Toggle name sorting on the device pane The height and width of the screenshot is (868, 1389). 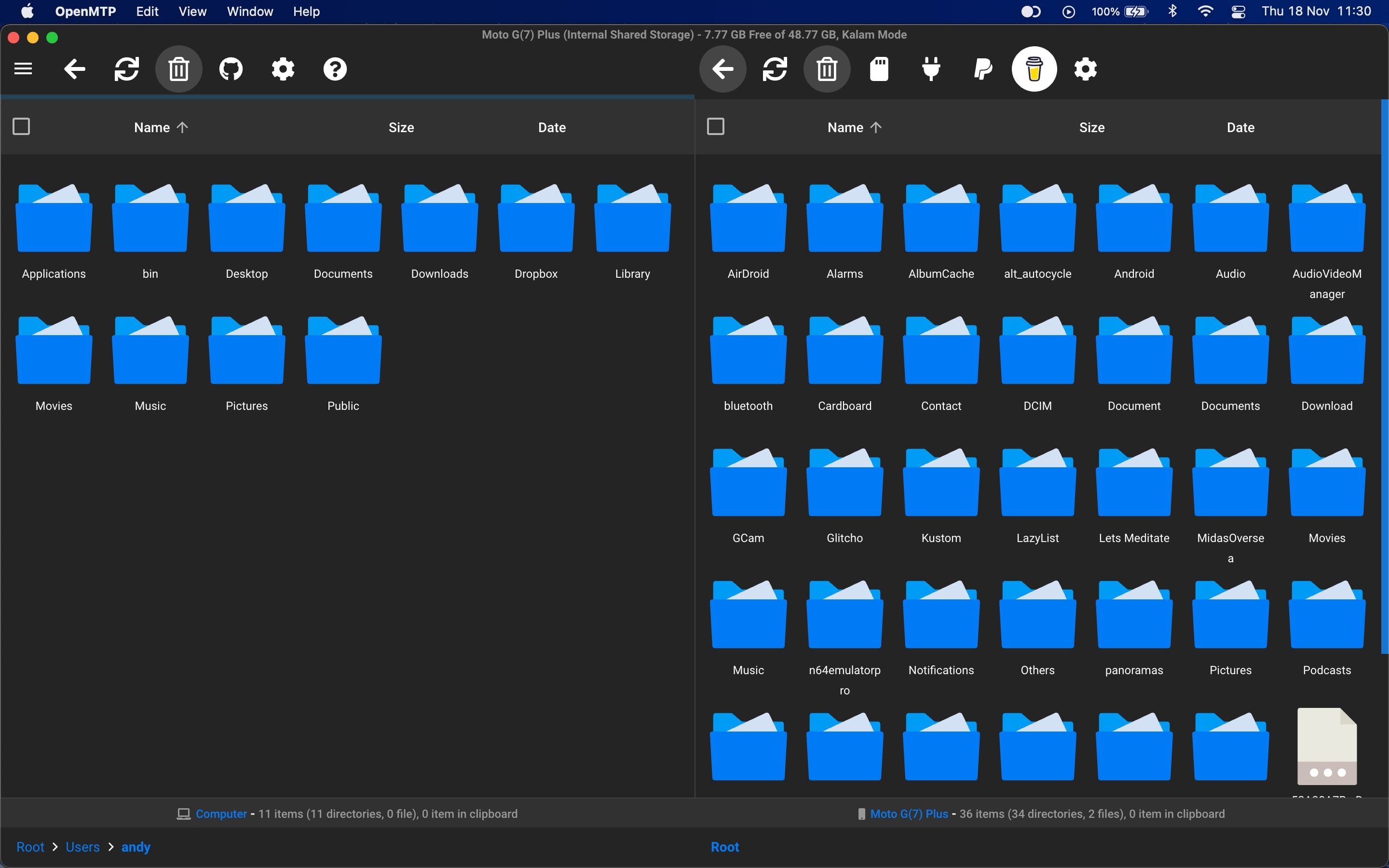click(854, 127)
